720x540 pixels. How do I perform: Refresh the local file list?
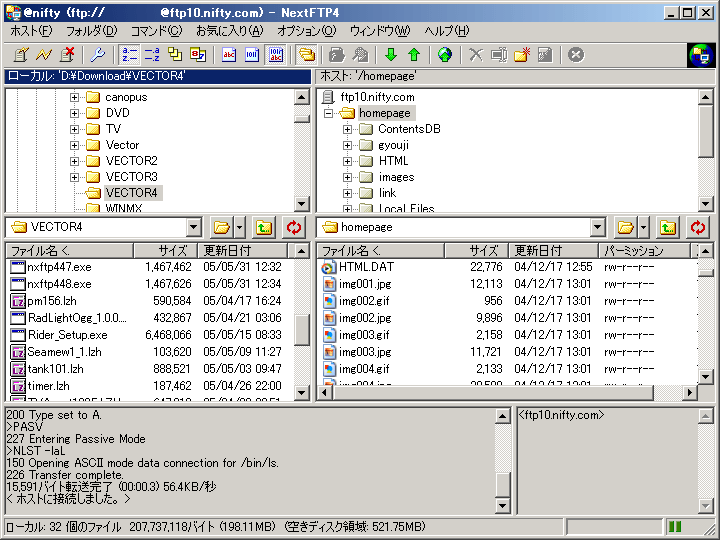pos(294,227)
